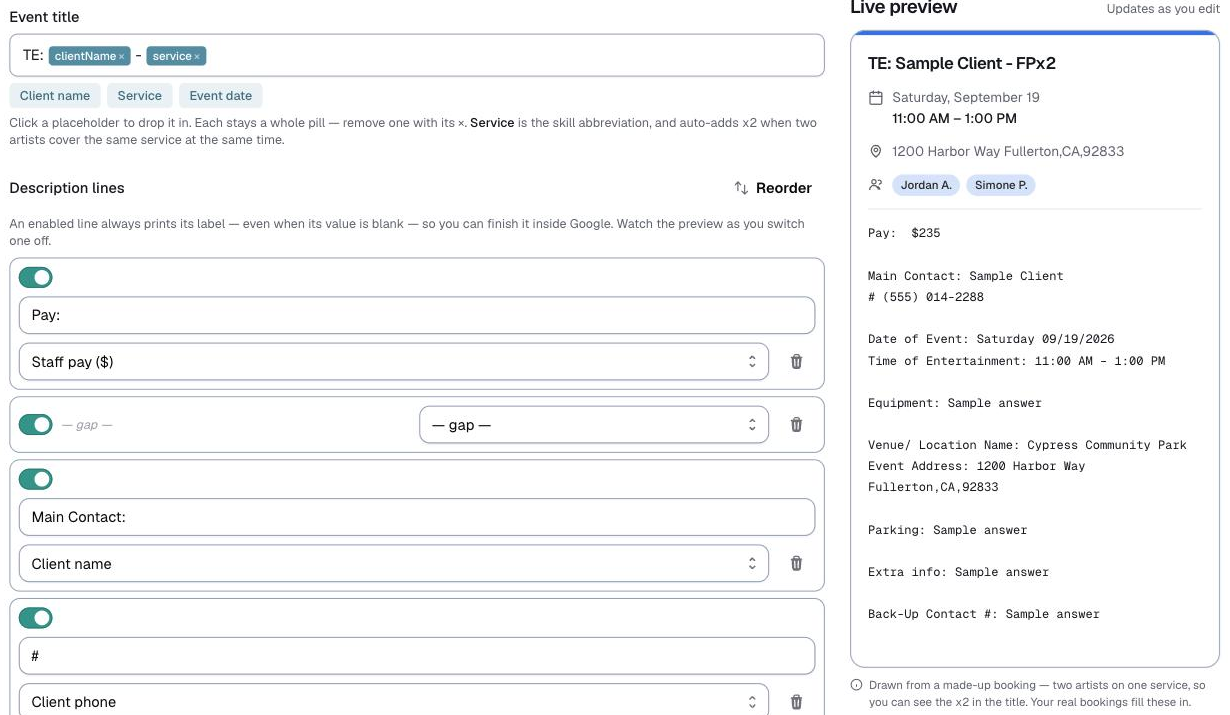The width and height of the screenshot is (1230, 715).
Task: Turn off the # line toggle
Action: [36, 618]
